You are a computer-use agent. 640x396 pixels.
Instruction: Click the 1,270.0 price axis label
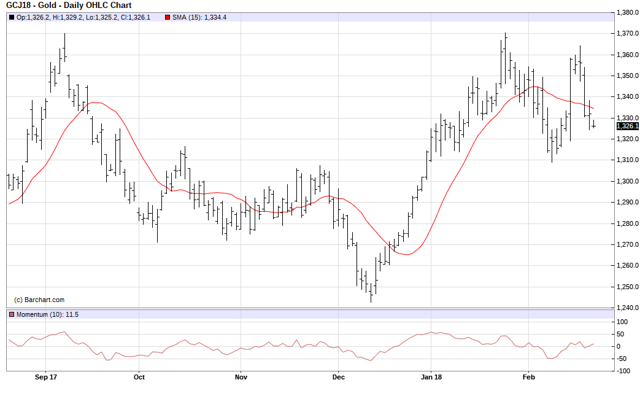[x=628, y=245]
